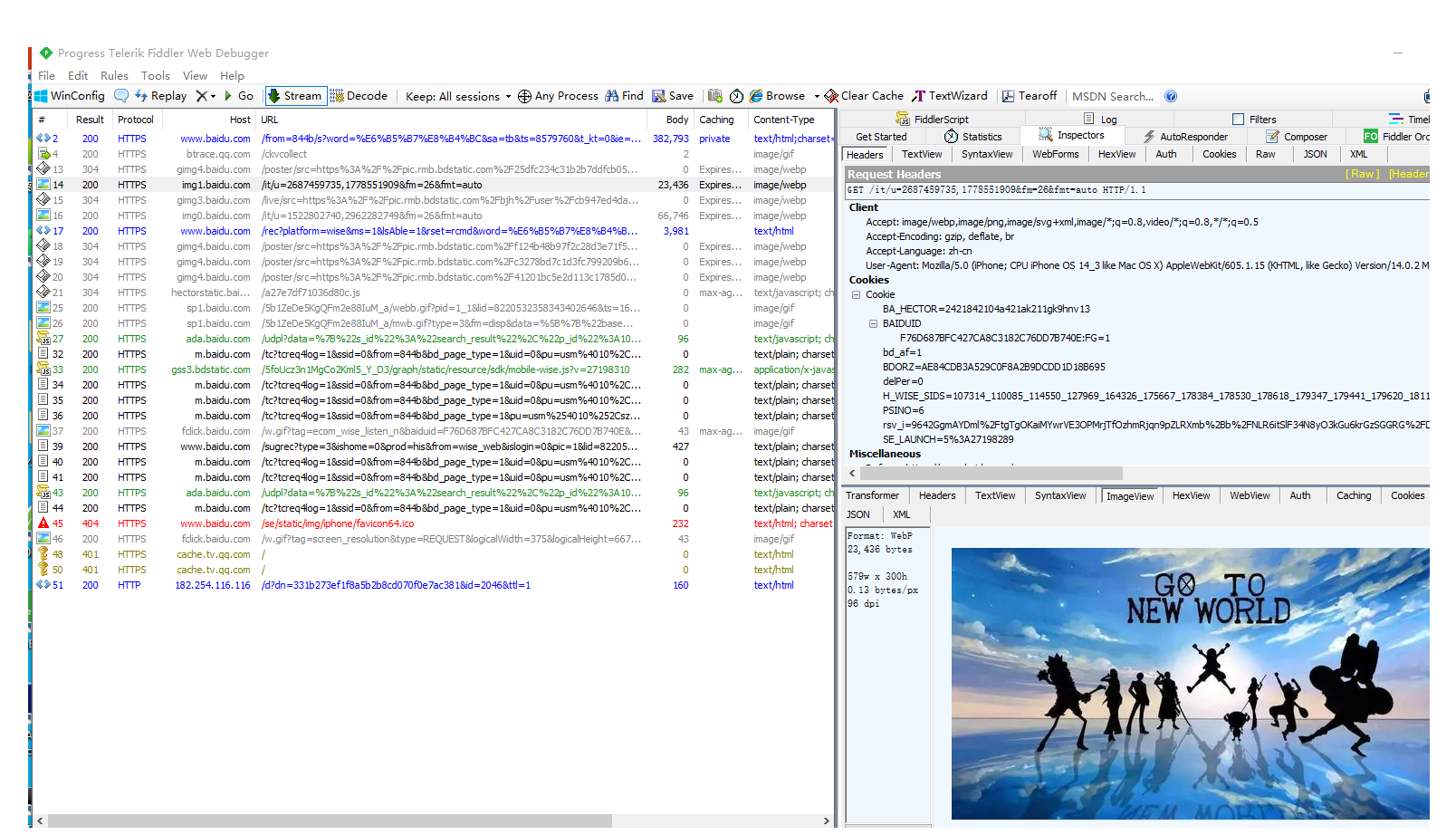Click the WinConfig Windows icon
This screenshot has height=835, width=1456.
[x=40, y=96]
